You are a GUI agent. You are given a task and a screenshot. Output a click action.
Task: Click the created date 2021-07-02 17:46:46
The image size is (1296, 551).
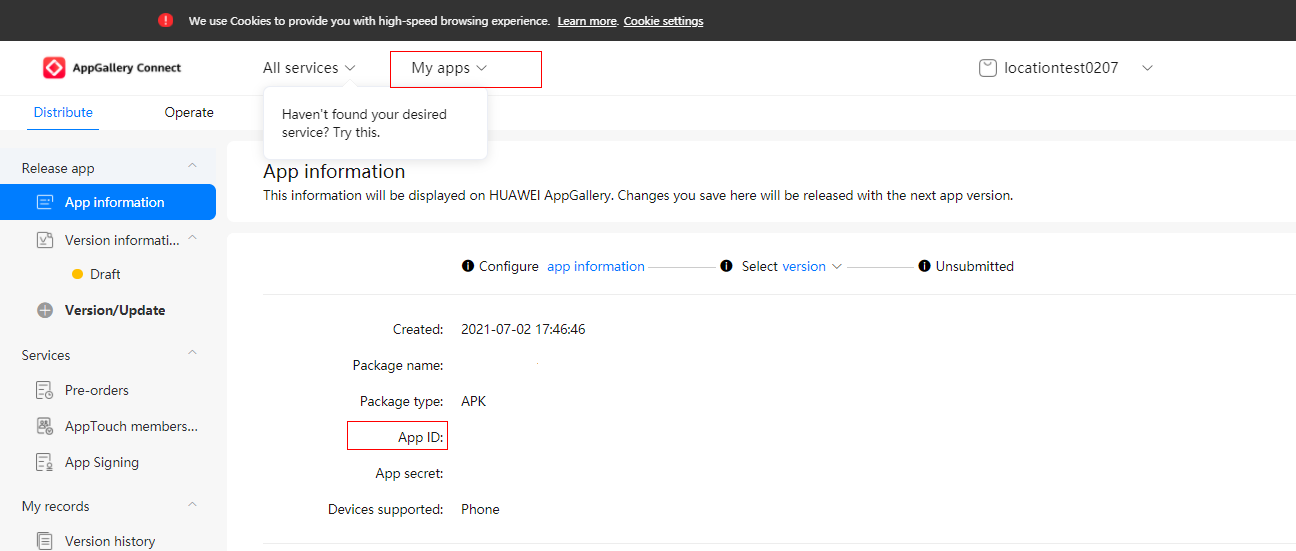coord(523,329)
